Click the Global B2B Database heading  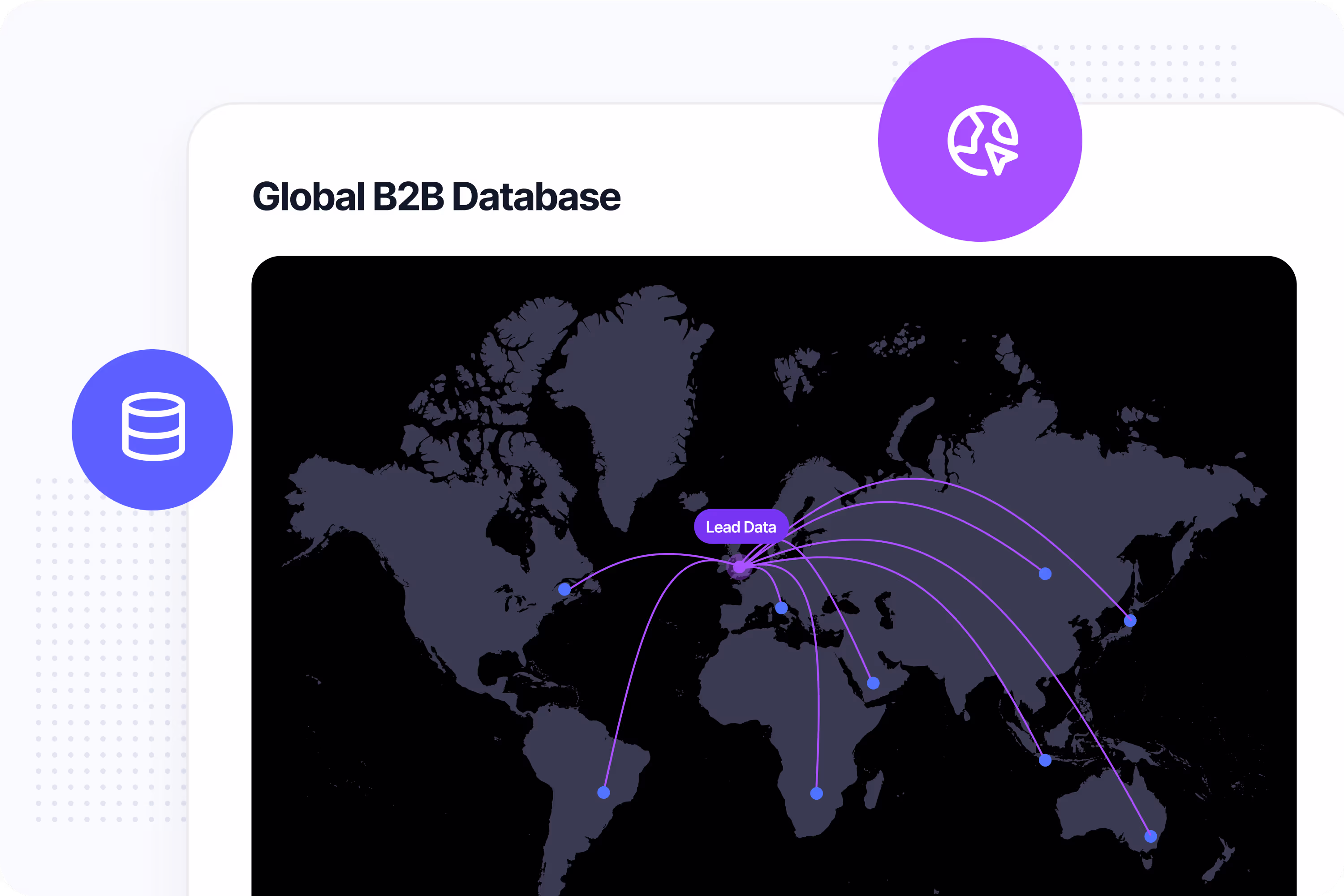[x=436, y=197]
